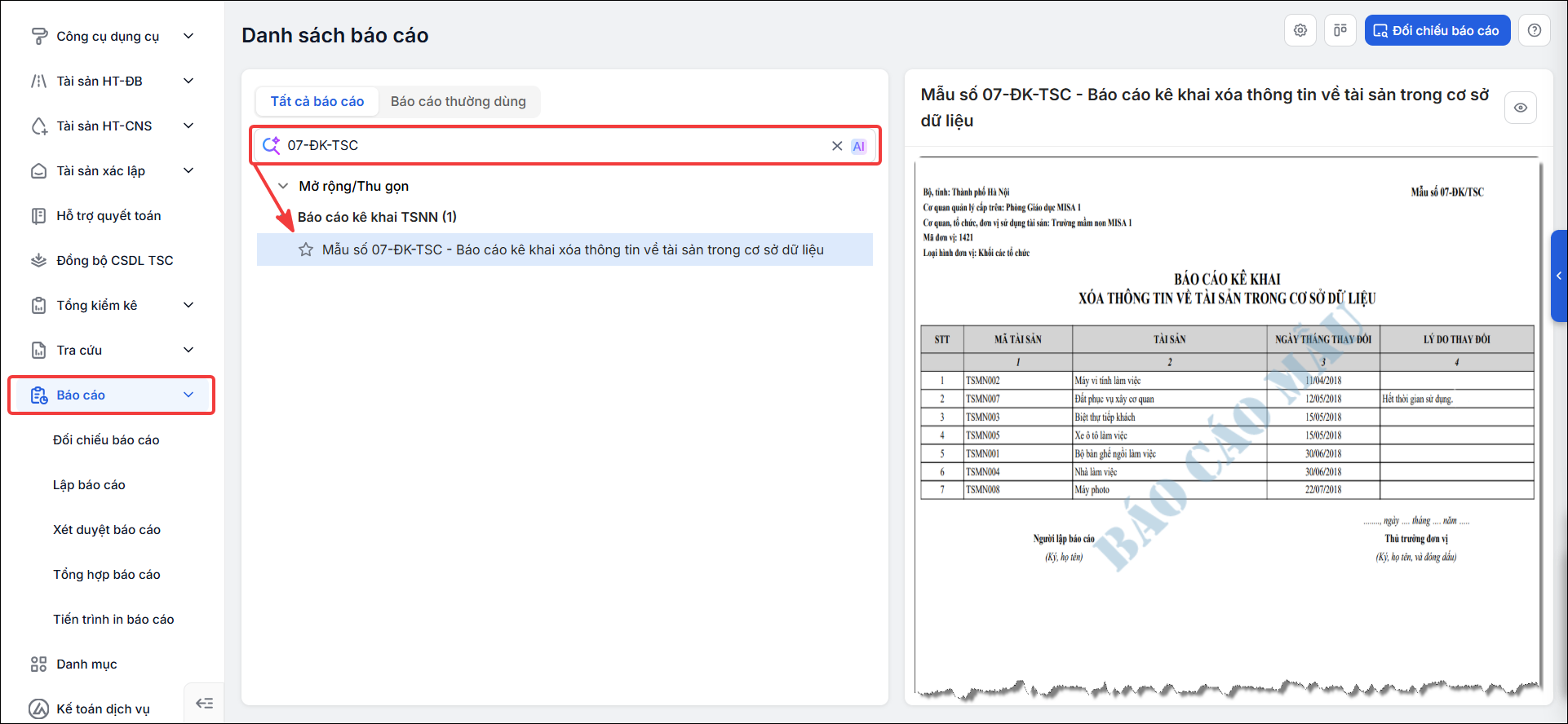
Task: Open settings via the gear icon
Action: tap(1300, 30)
